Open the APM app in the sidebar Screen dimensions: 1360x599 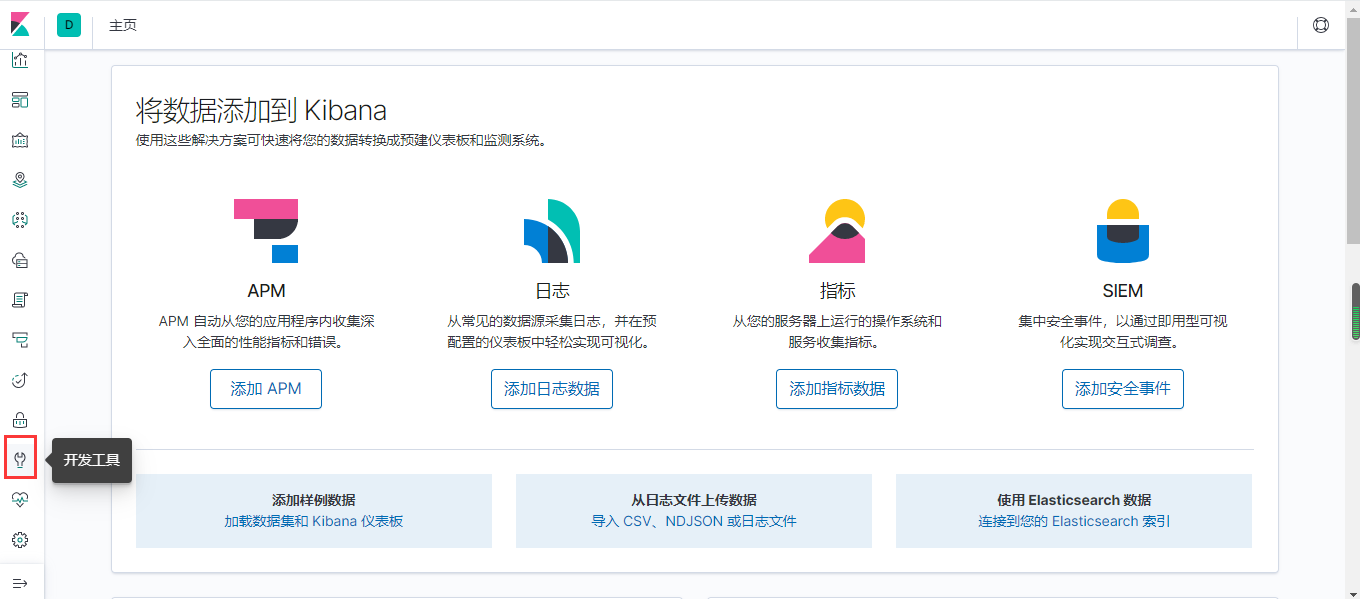[x=20, y=340]
